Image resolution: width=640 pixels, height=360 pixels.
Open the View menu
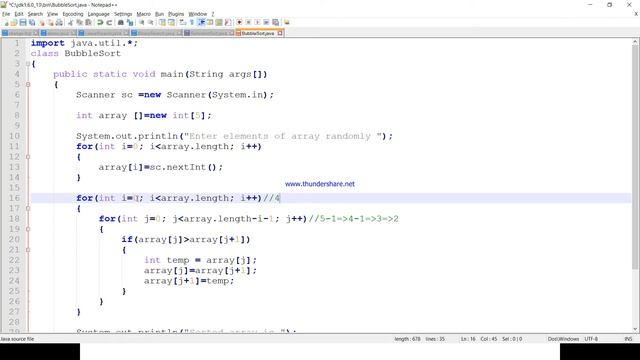(x=52, y=14)
